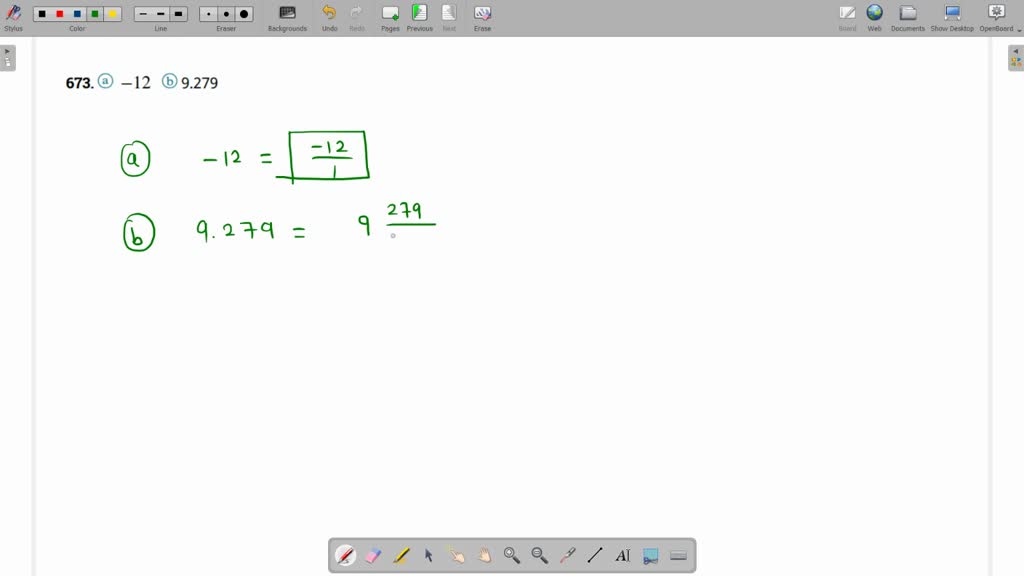Select the largest eraser size
Viewport: 1024px width, 576px height.
pos(243,13)
